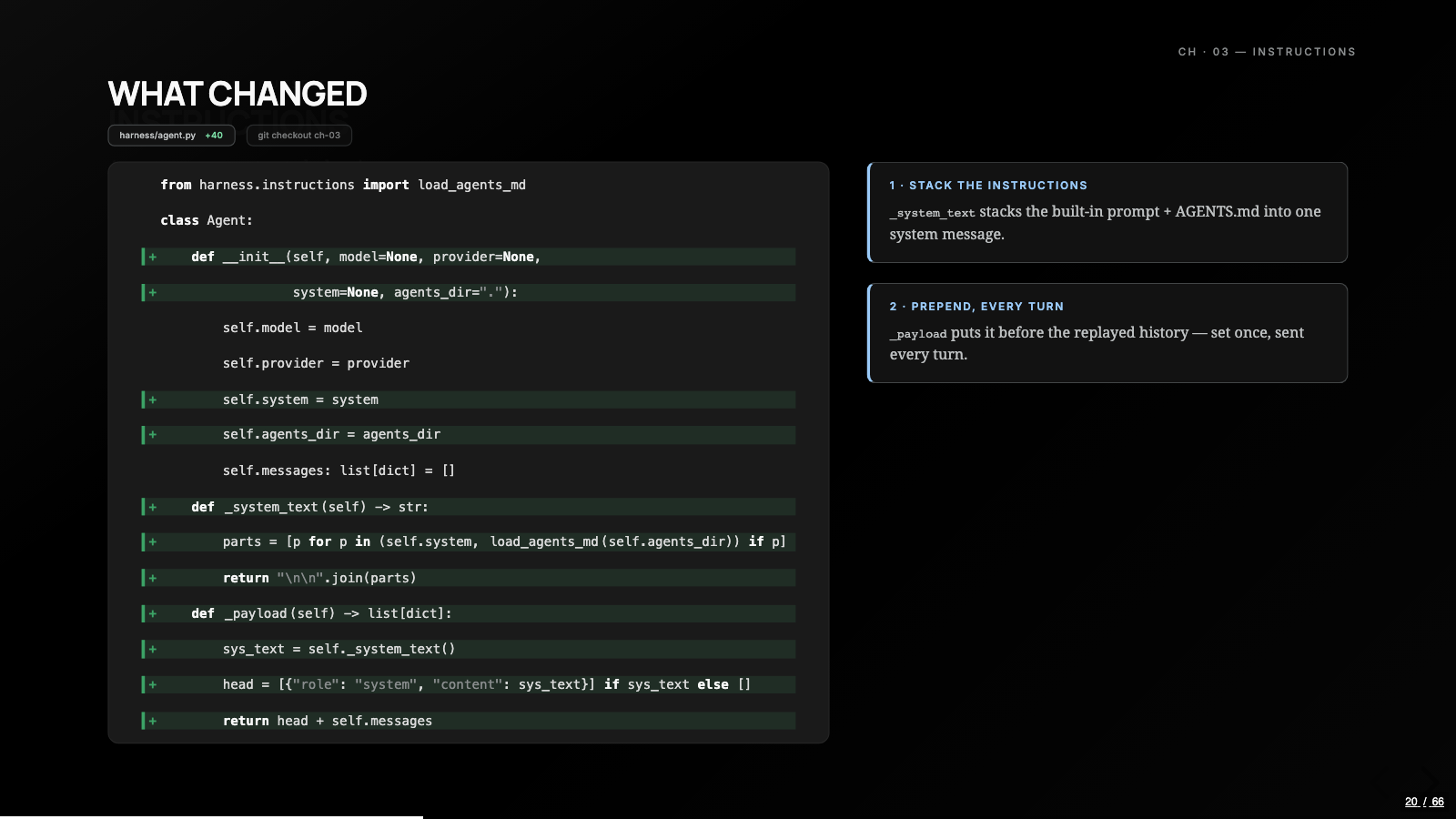Open the slide number 20 / 66 link
Screen dimensions: 1456x819
1424,802
